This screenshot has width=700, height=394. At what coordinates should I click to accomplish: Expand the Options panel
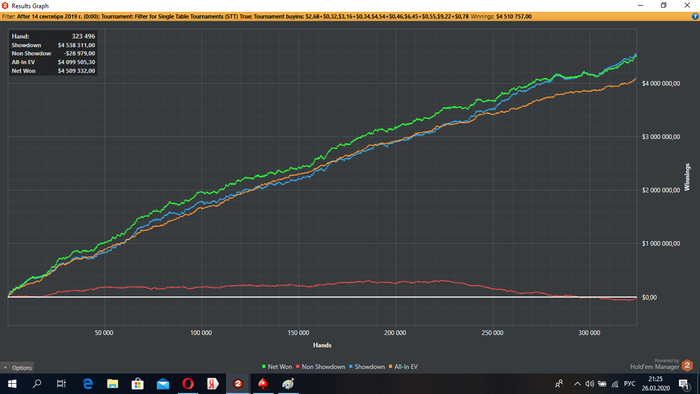(17, 368)
